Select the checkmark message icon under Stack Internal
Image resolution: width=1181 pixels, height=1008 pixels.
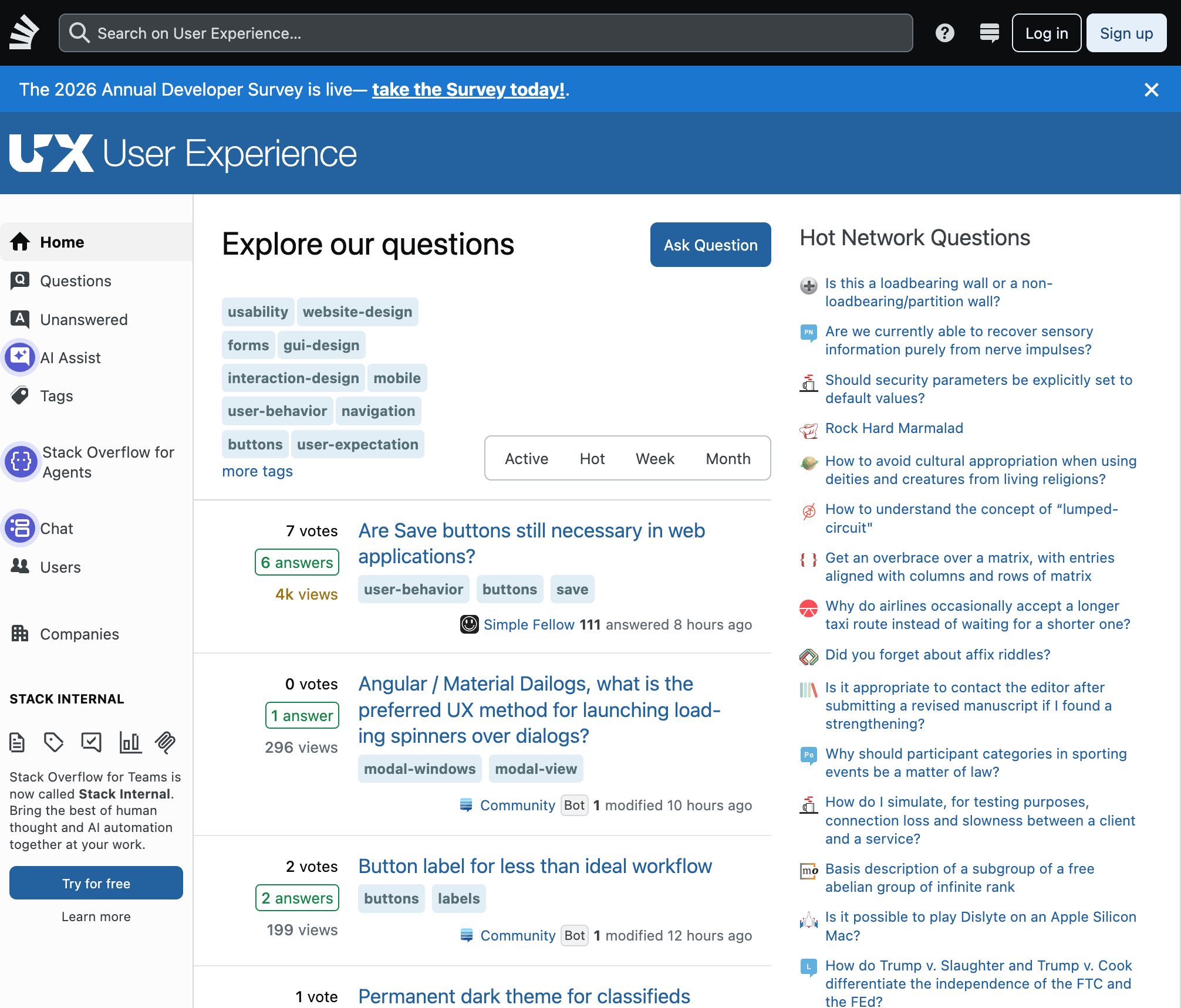click(92, 743)
